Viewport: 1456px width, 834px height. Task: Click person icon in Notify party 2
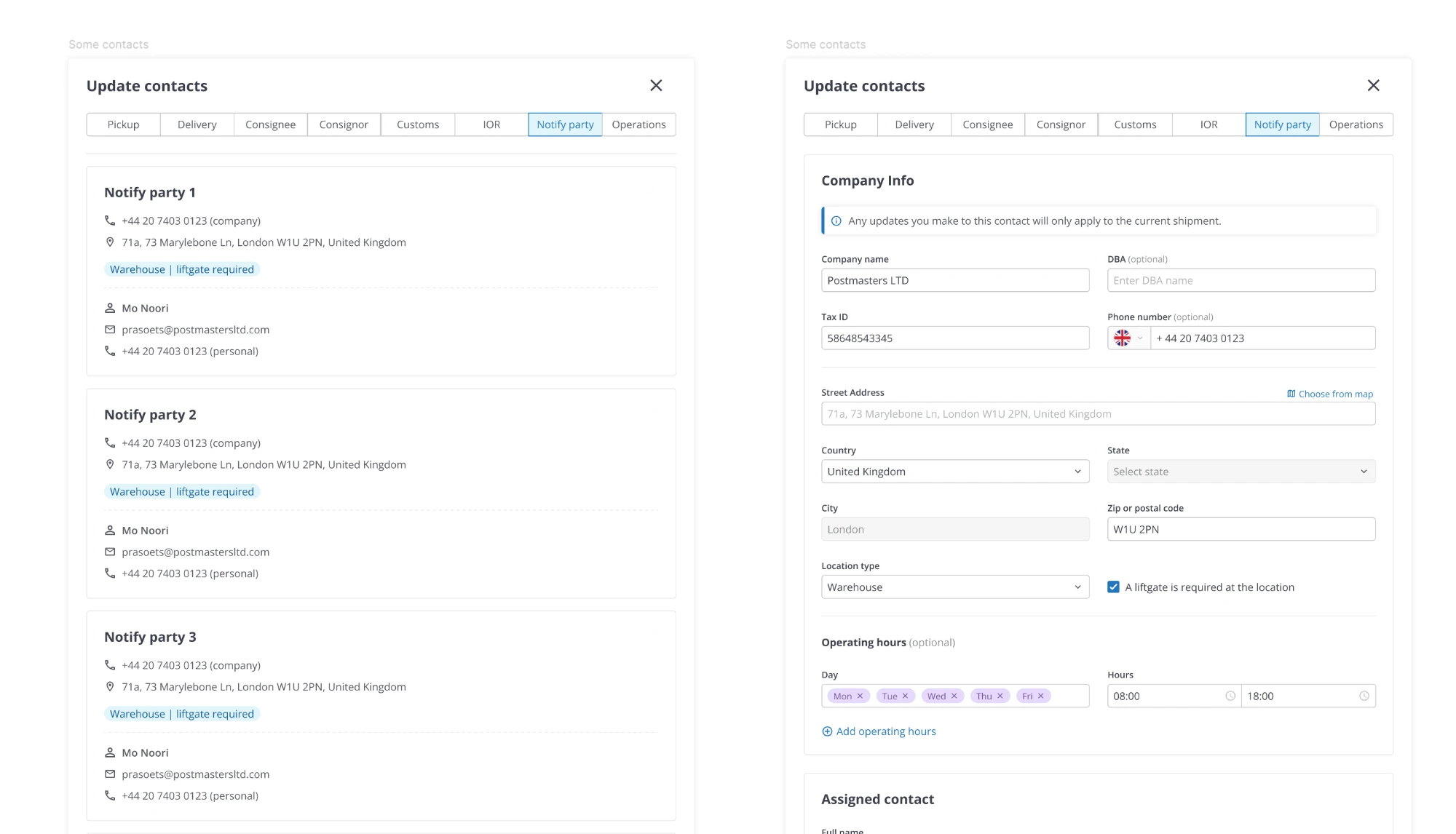(x=110, y=531)
